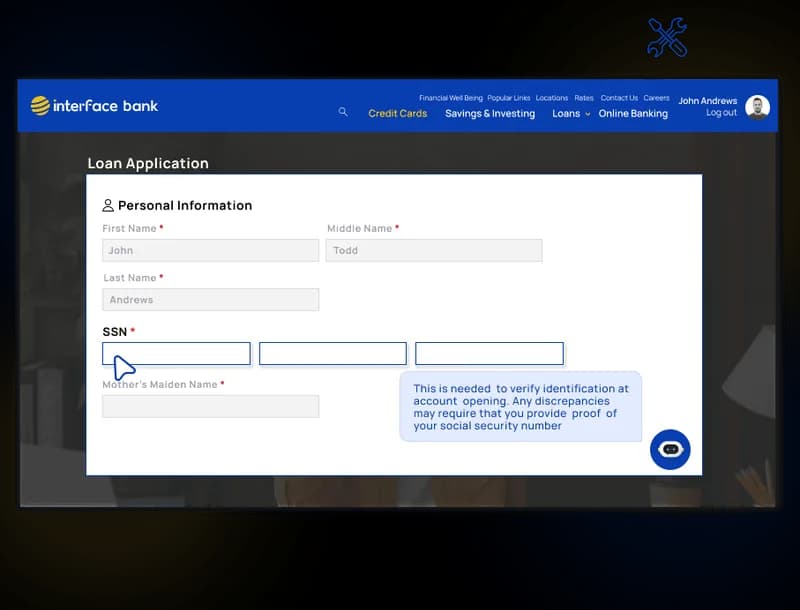This screenshot has height=610, width=800.
Task: Open Financial Well Being link
Action: click(451, 98)
